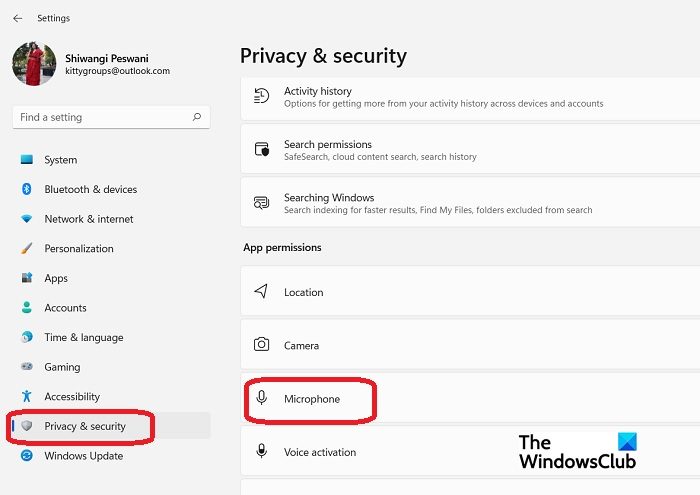Viewport: 700px width, 495px height.
Task: Click the Search permissions shield icon
Action: coord(262,149)
